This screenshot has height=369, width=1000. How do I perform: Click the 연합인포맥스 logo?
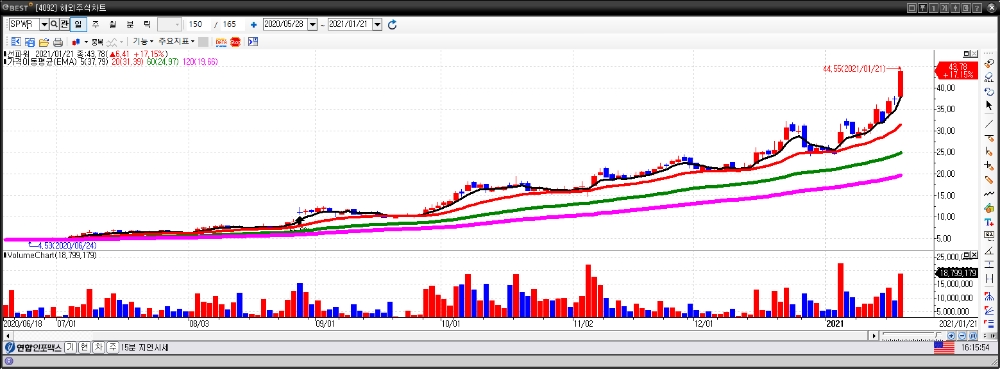33,348
